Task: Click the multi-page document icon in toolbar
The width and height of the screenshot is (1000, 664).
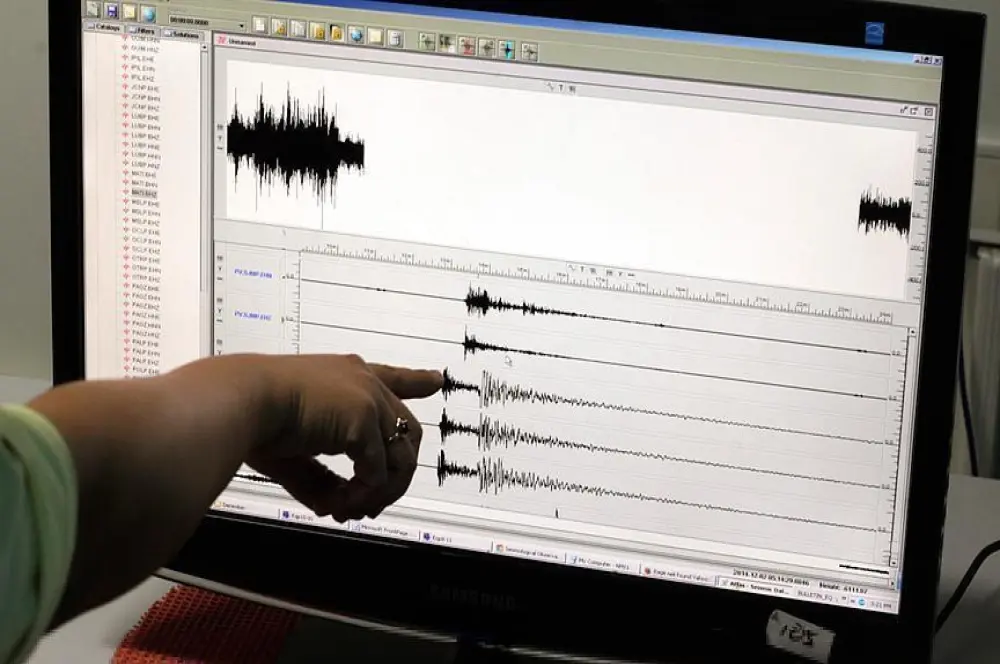Action: [x=298, y=29]
